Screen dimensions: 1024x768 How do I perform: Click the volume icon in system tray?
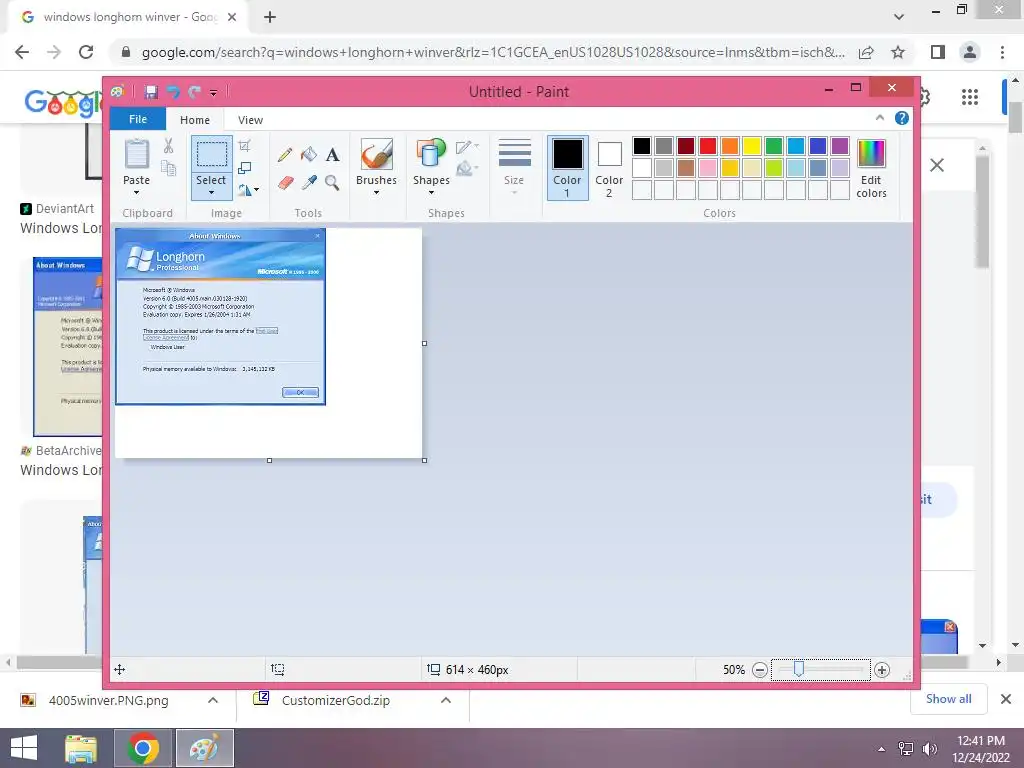click(x=930, y=749)
